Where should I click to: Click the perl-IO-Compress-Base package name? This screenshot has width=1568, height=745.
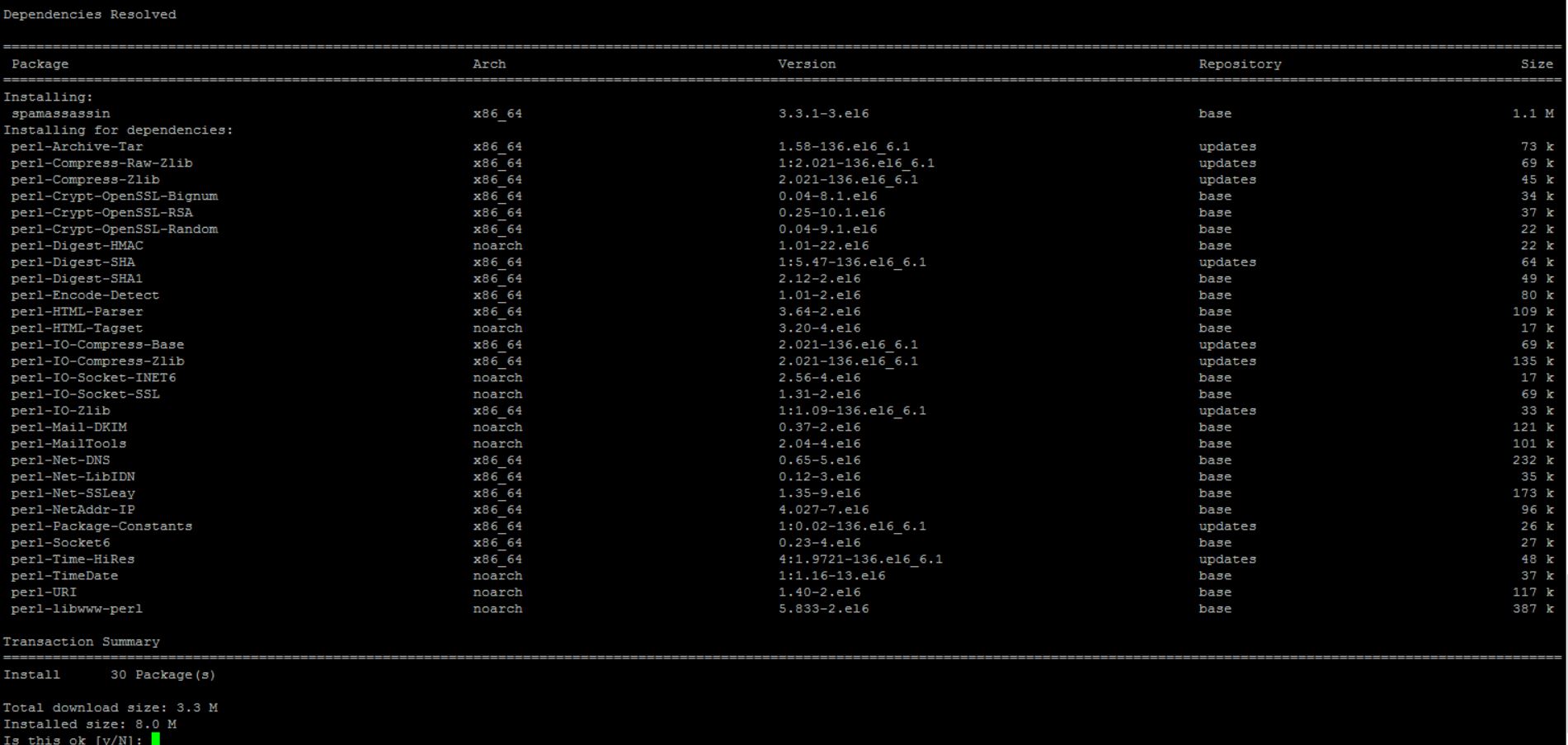pyautogui.click(x=98, y=344)
